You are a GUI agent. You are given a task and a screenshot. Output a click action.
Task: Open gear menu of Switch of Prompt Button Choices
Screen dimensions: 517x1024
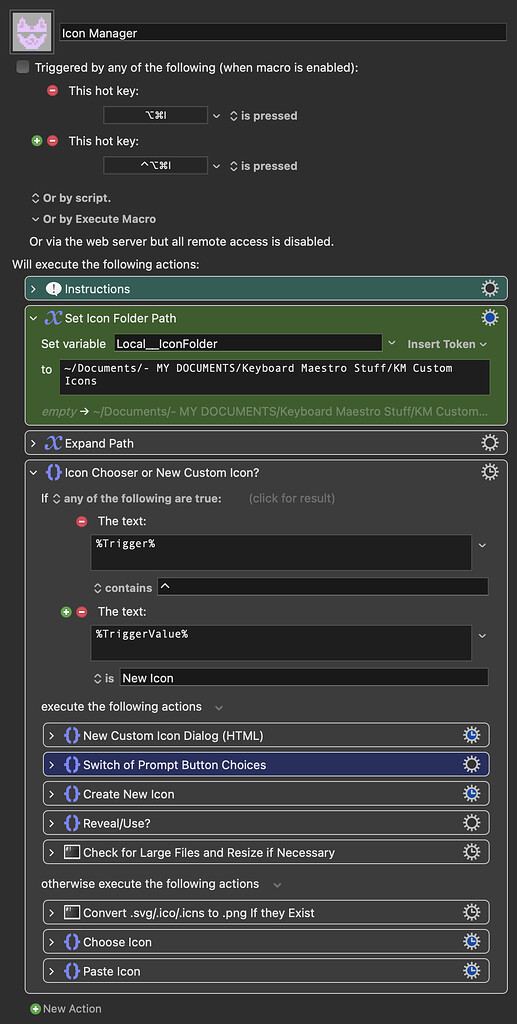(x=471, y=765)
